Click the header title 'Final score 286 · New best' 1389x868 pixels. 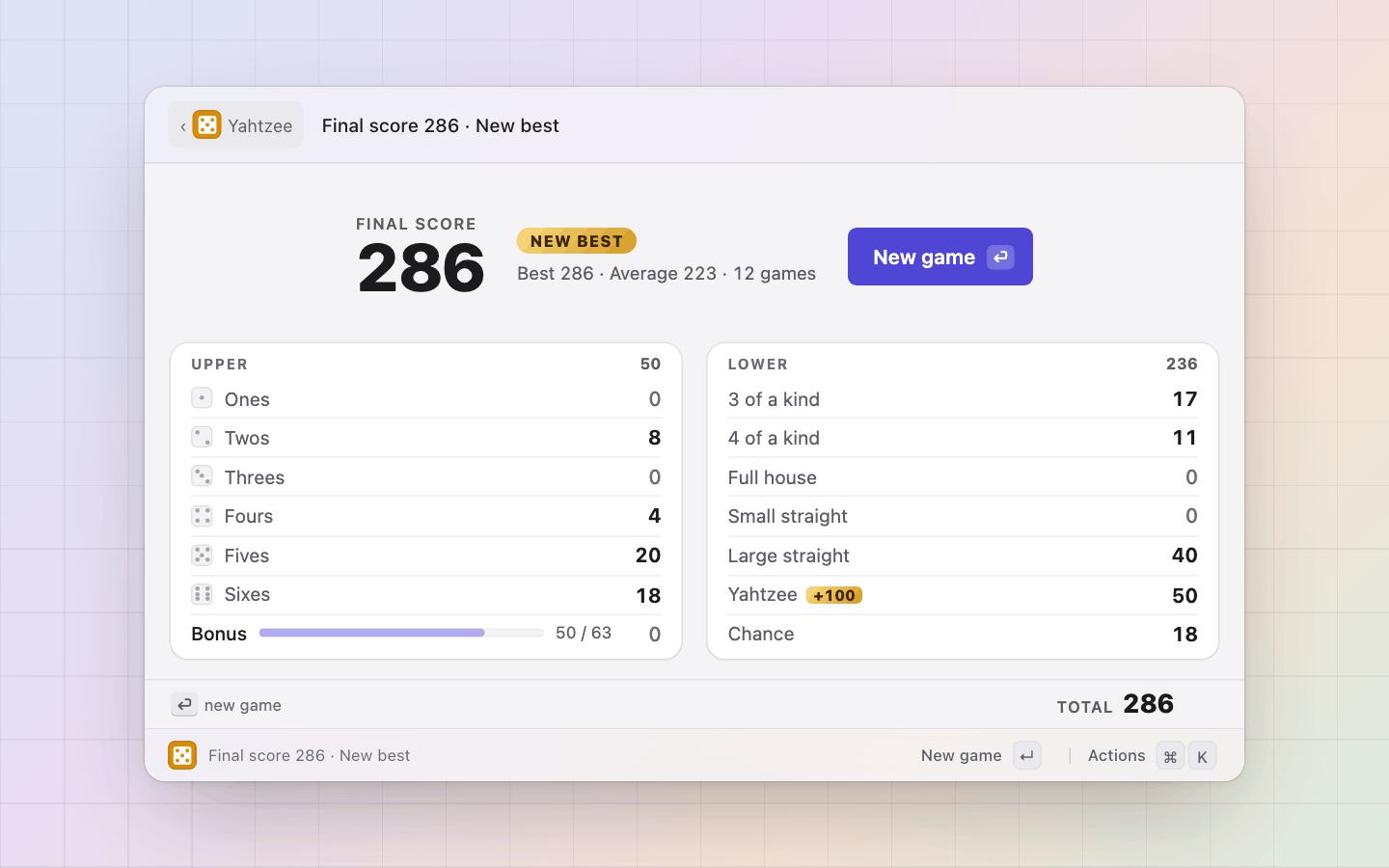(441, 125)
